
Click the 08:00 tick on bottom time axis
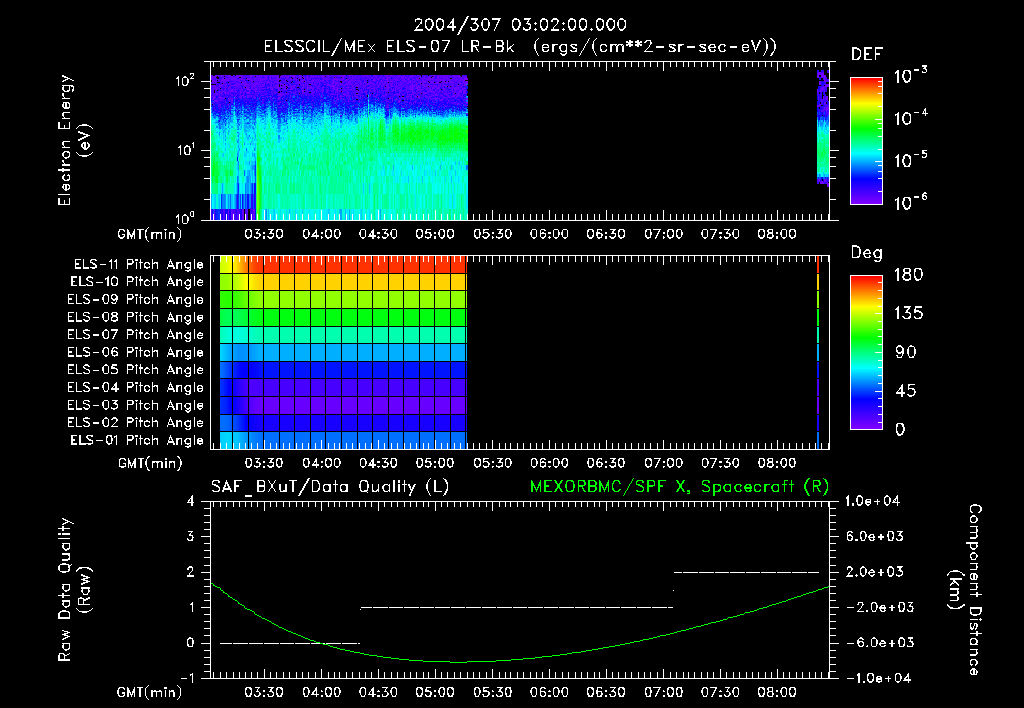pyautogui.click(x=776, y=692)
